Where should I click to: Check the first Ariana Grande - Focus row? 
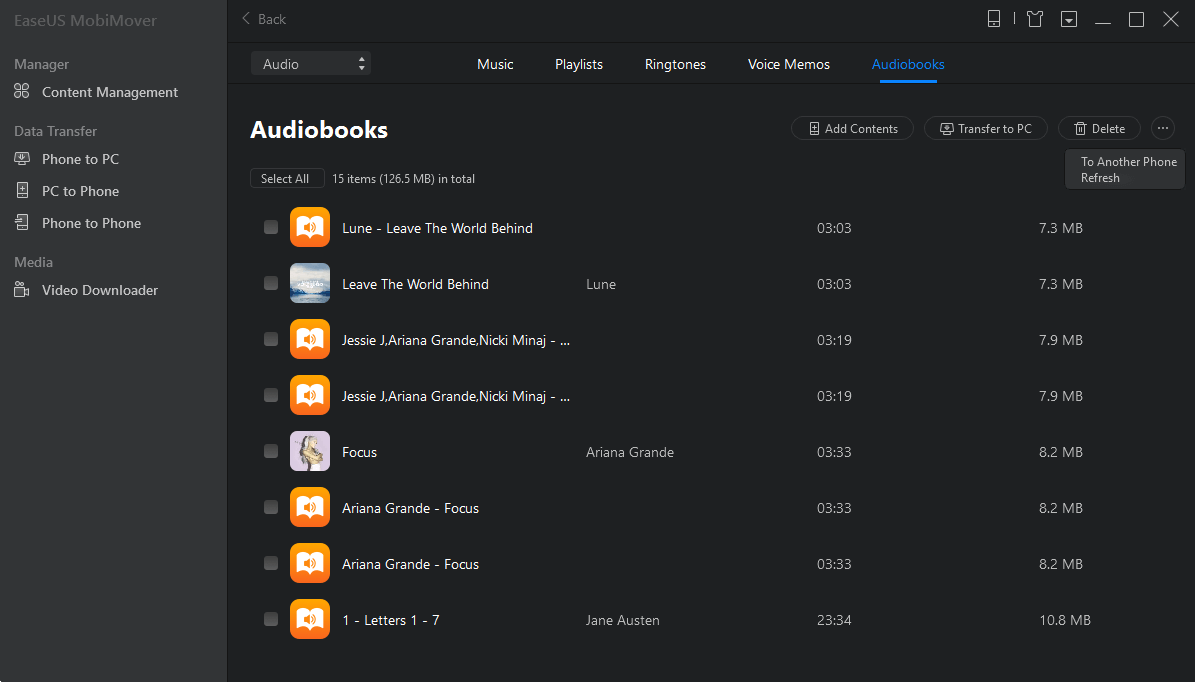(x=271, y=507)
